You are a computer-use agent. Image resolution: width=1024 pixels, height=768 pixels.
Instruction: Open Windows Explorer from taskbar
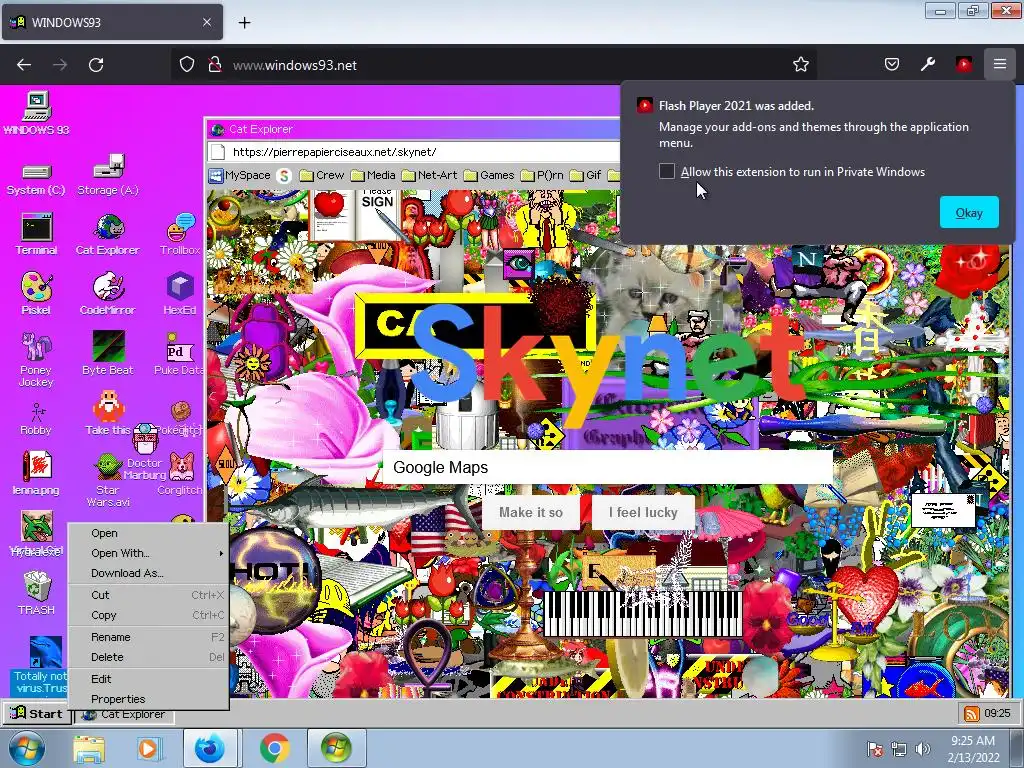tap(88, 748)
